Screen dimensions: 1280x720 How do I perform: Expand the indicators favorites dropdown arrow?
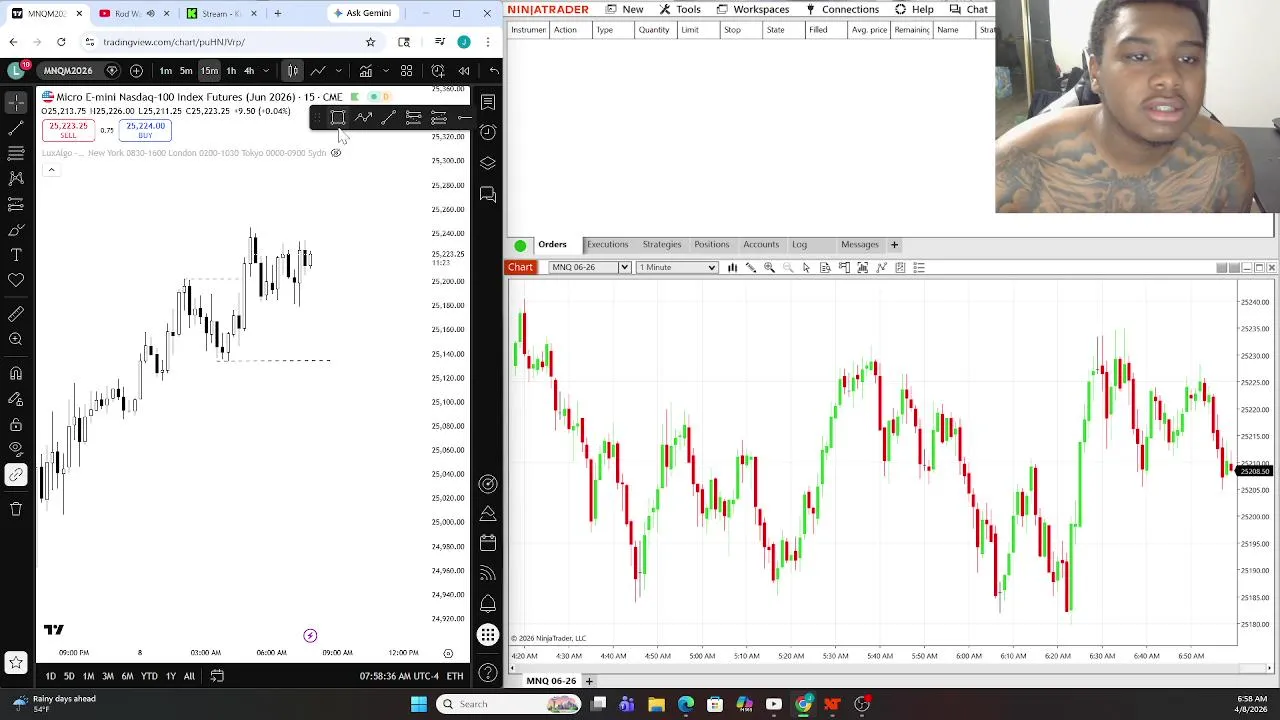click(385, 71)
